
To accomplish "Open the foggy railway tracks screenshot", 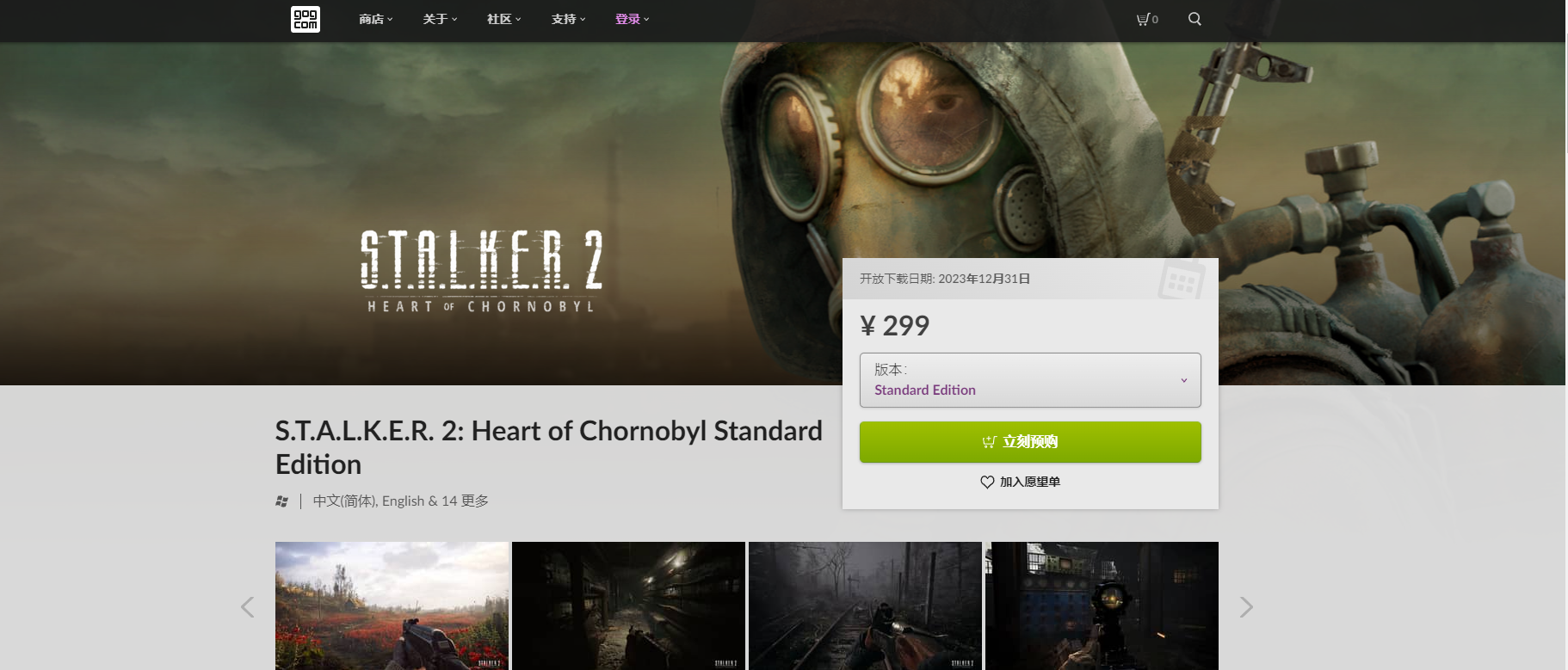I will click(865, 605).
